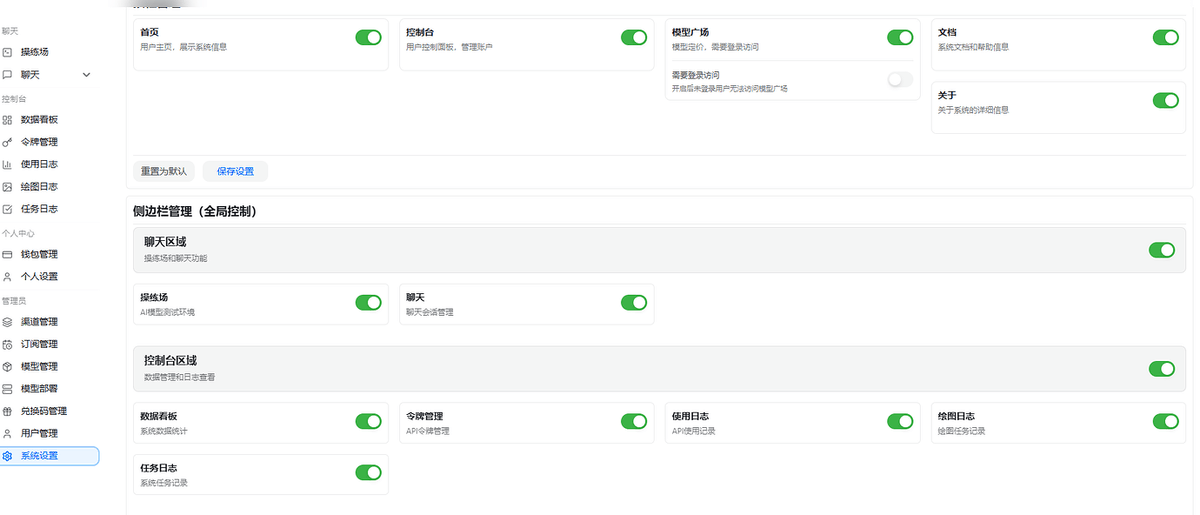Toggle the 令牌管理 API令牌管理 switch
The width and height of the screenshot is (1200, 515).
(x=634, y=421)
